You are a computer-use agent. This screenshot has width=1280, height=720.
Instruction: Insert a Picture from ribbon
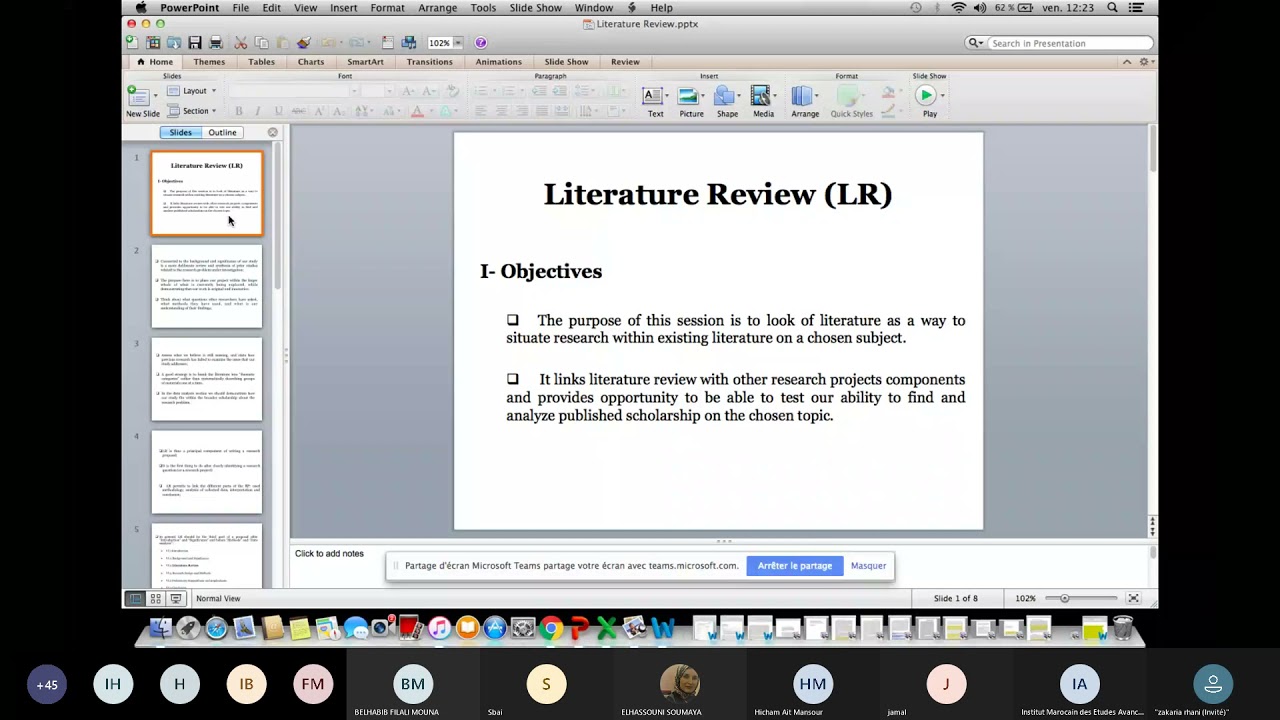pos(688,97)
